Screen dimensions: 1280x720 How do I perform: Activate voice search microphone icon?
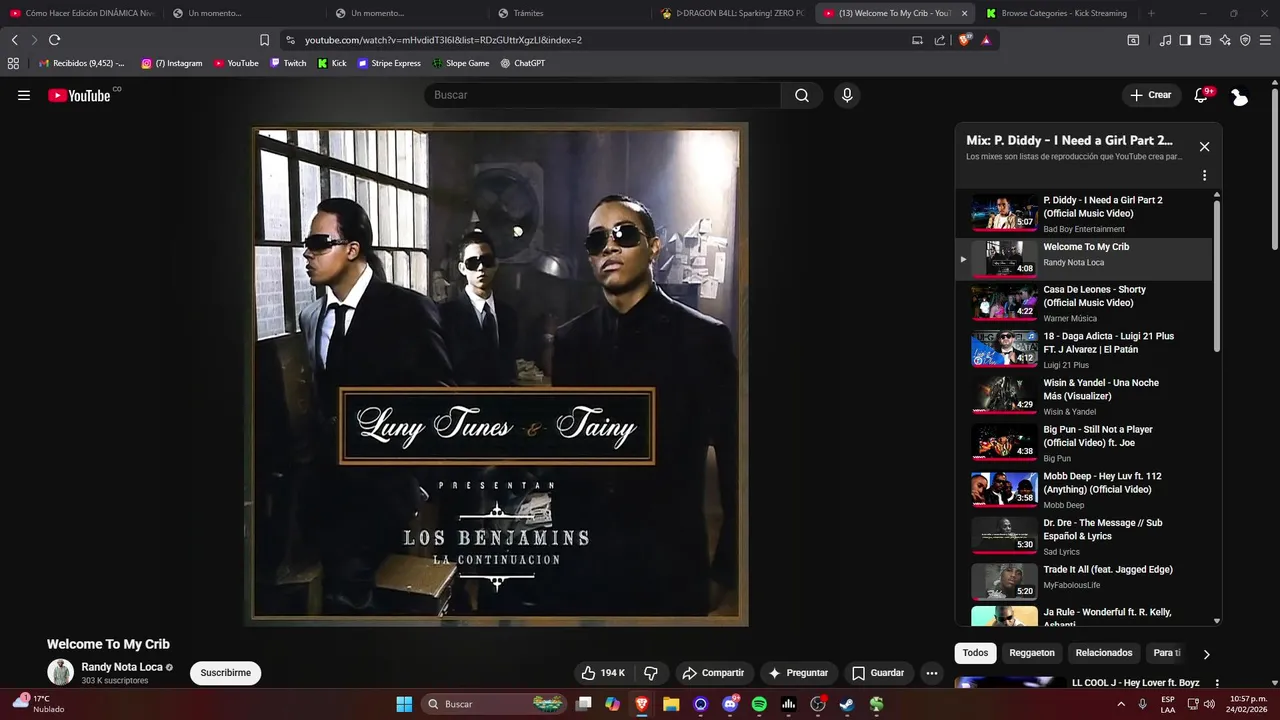coord(847,95)
